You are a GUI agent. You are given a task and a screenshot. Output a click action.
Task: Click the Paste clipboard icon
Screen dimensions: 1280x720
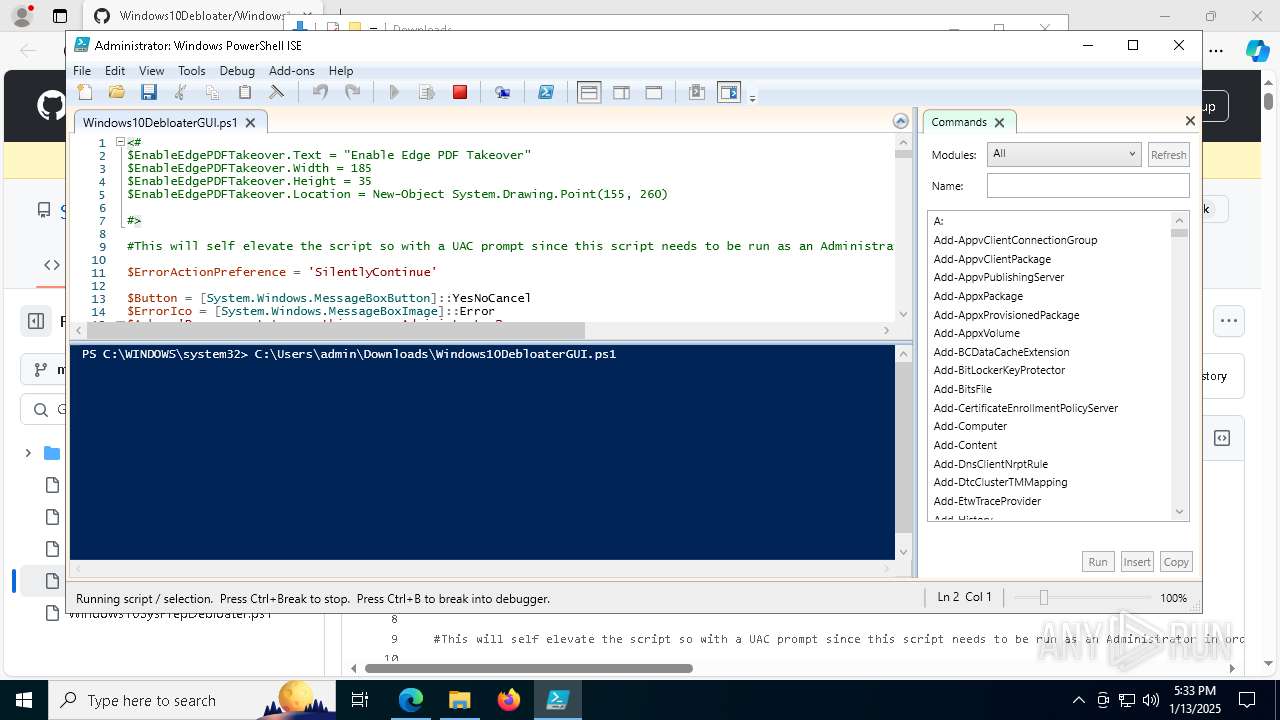(244, 92)
